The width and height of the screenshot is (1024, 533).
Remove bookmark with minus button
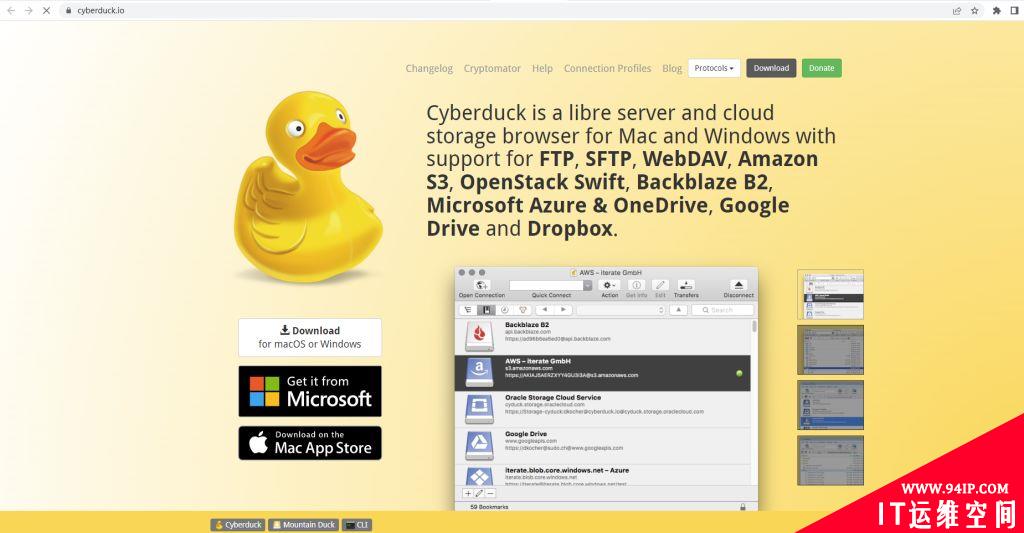490,494
